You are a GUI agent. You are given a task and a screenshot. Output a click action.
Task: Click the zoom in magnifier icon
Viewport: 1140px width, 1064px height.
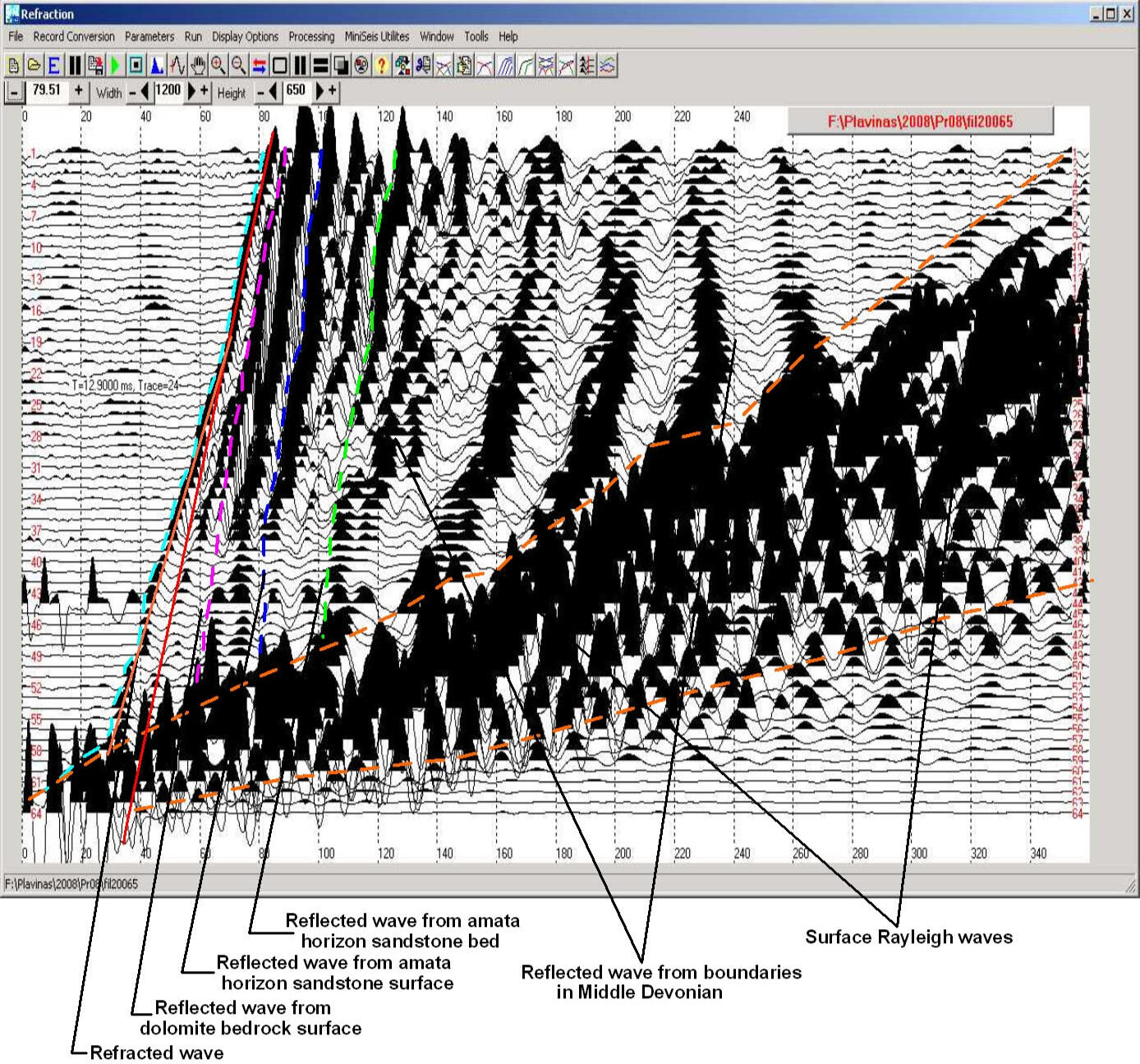pos(218,66)
